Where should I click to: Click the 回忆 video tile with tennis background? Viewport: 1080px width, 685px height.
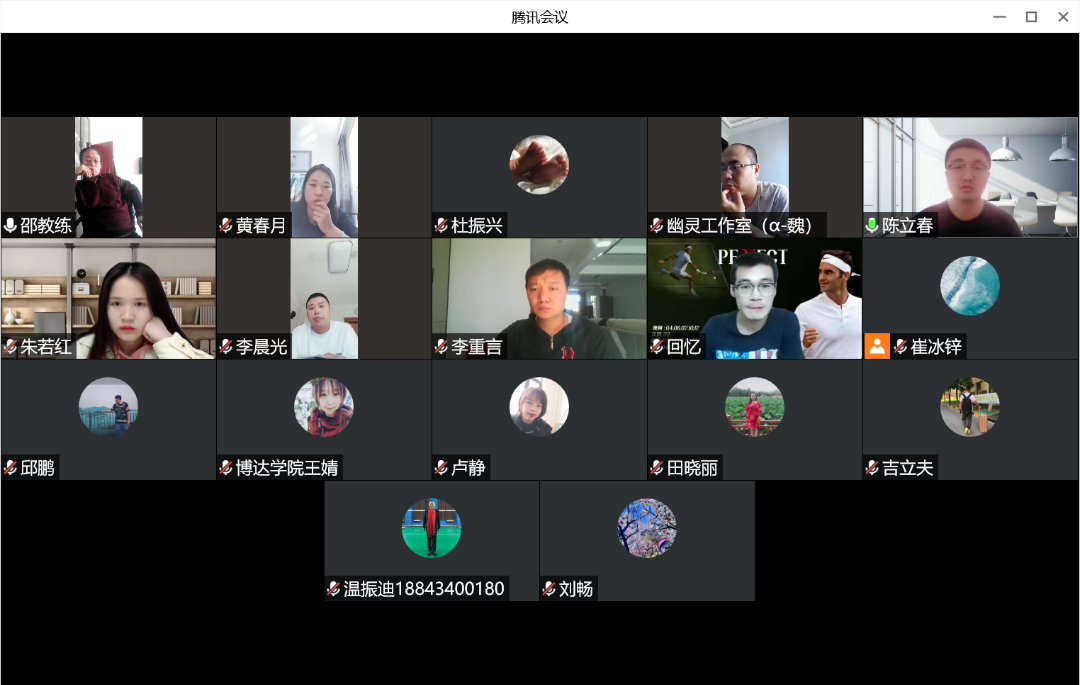coord(755,299)
